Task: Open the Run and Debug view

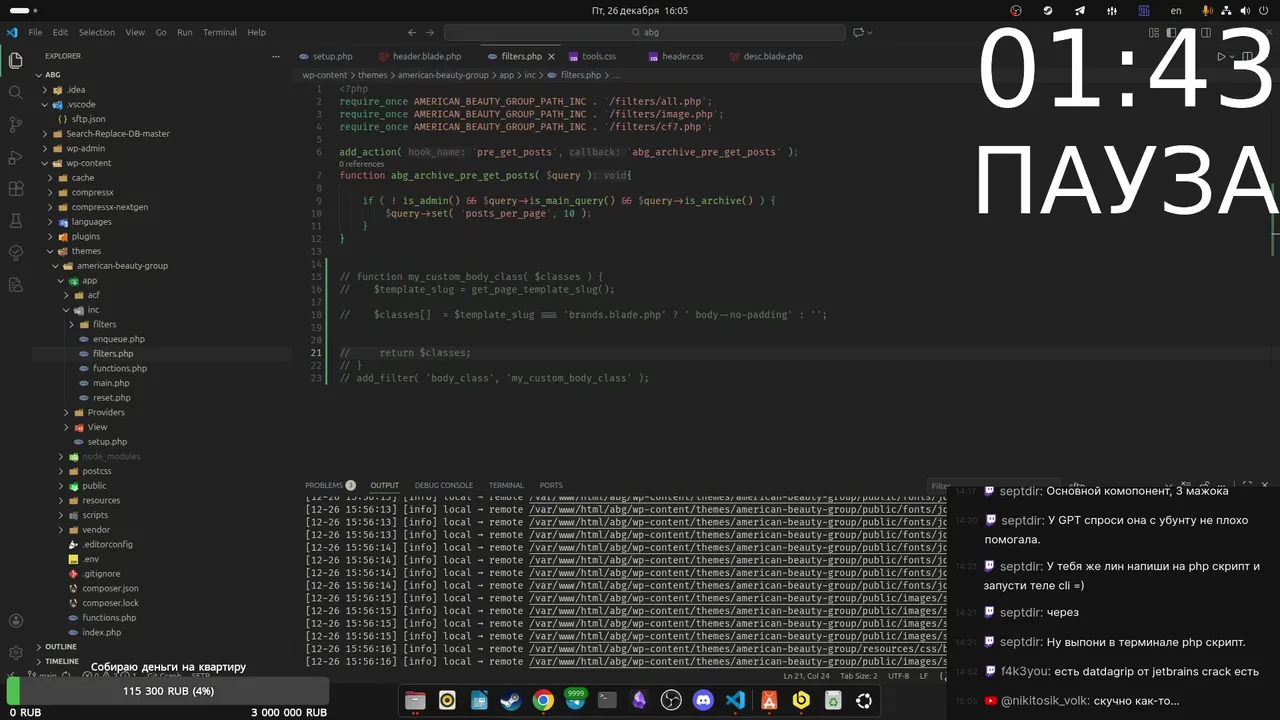Action: [15, 157]
